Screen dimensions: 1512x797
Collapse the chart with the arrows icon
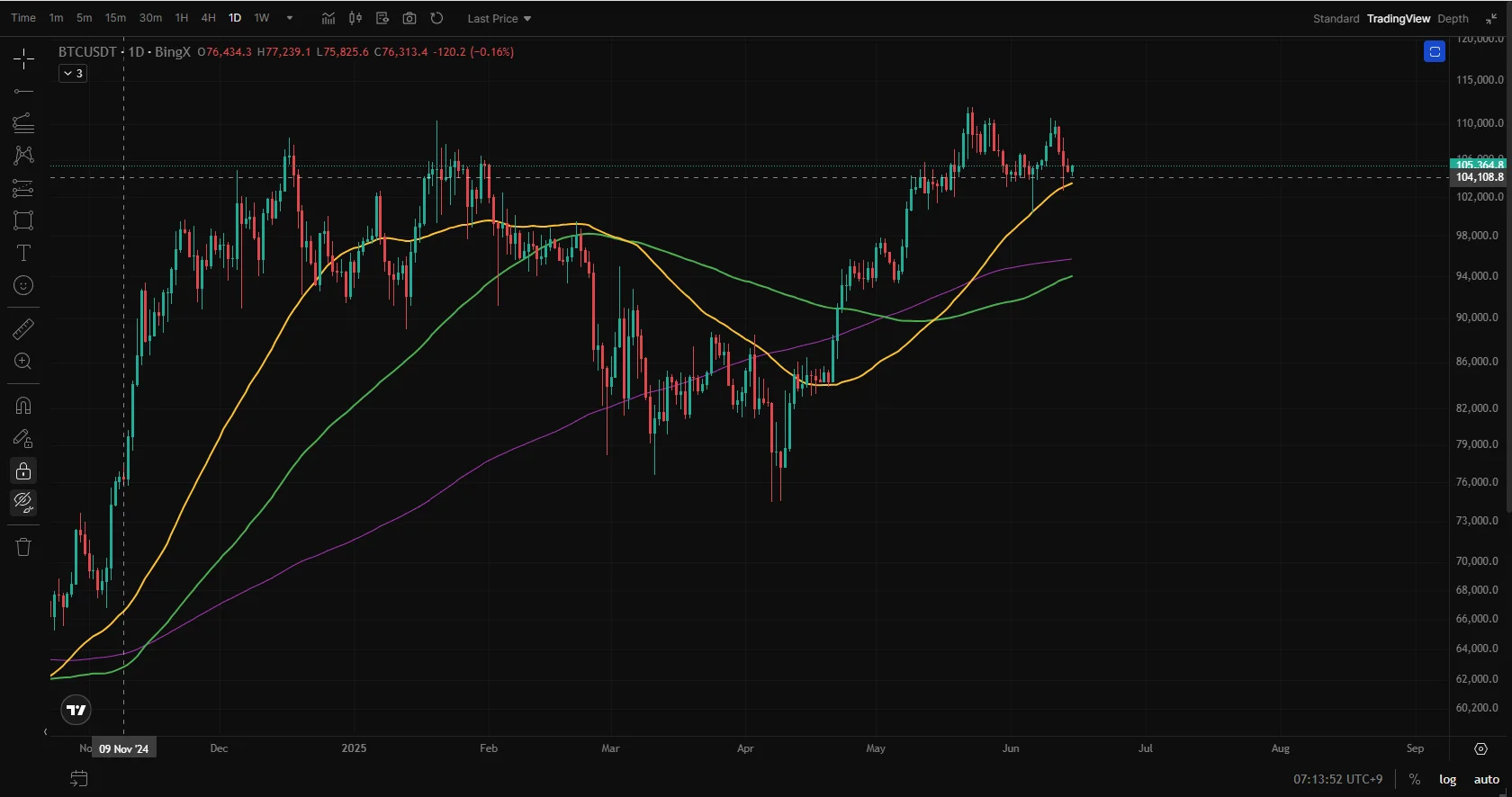(x=1491, y=18)
